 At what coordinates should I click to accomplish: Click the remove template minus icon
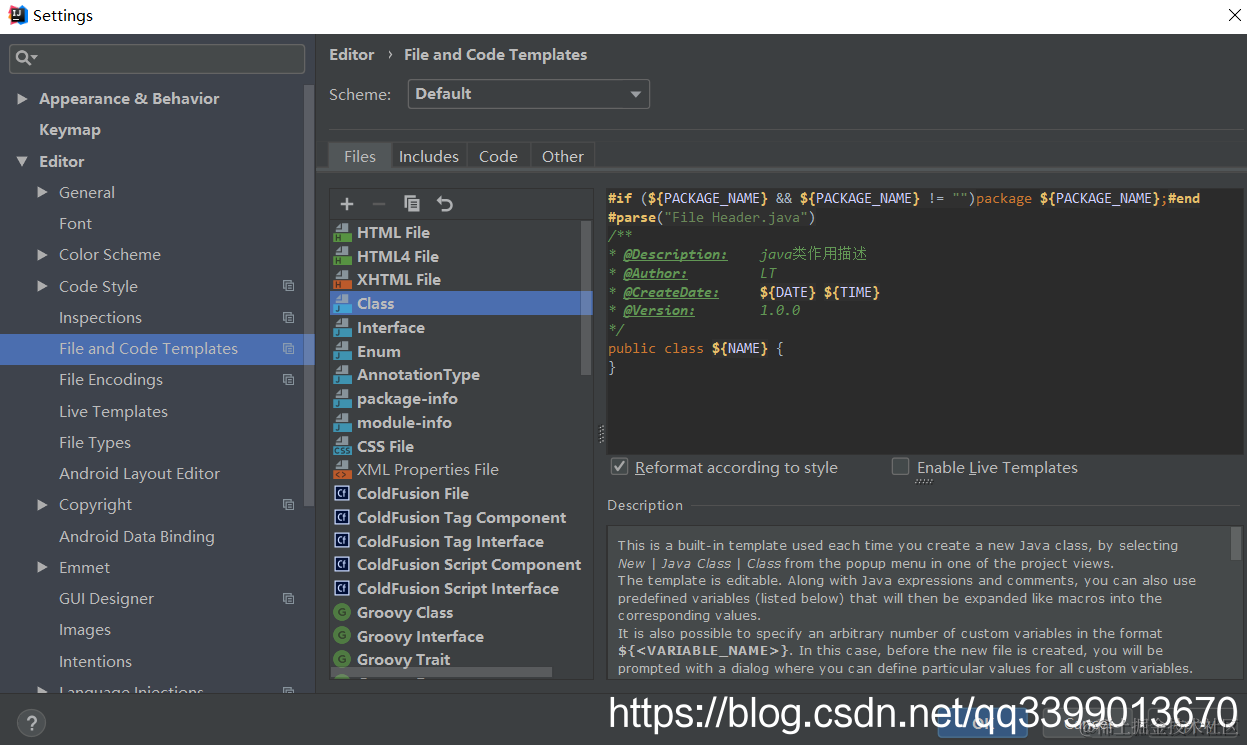[378, 204]
